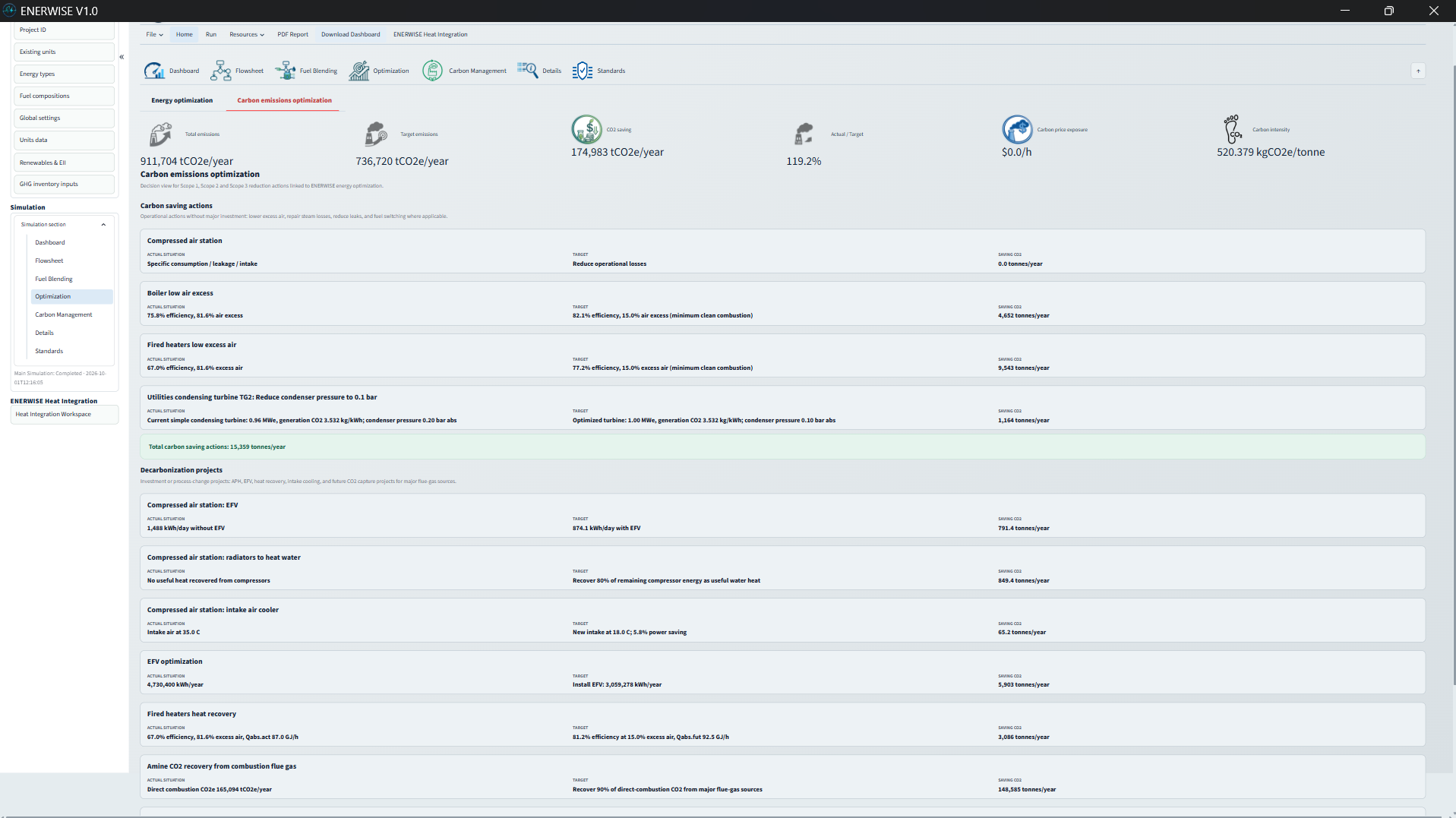This screenshot has height=818, width=1456.
Task: Open the Standards checklist icon
Action: 583,71
